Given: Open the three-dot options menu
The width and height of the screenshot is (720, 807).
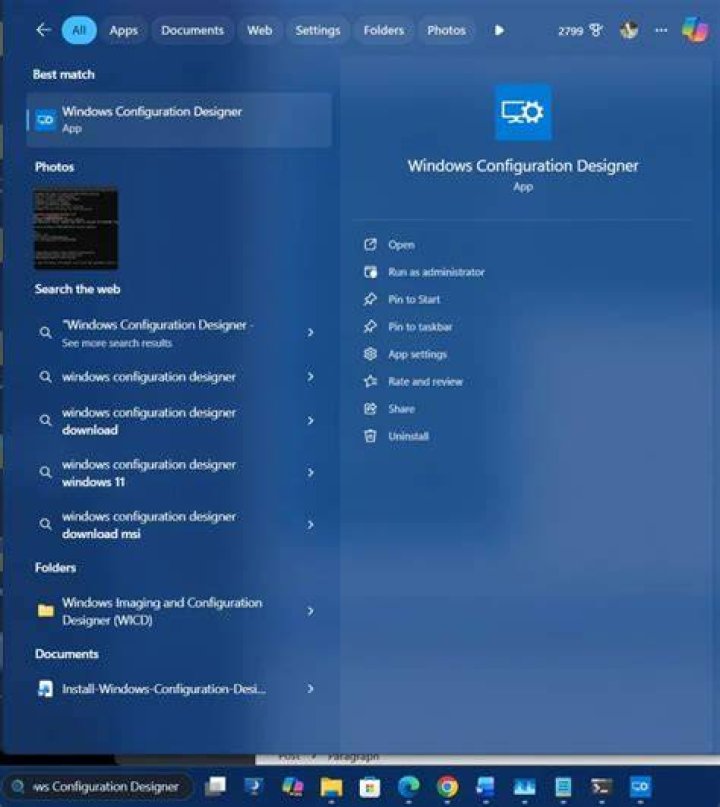Looking at the screenshot, I should coord(661,30).
